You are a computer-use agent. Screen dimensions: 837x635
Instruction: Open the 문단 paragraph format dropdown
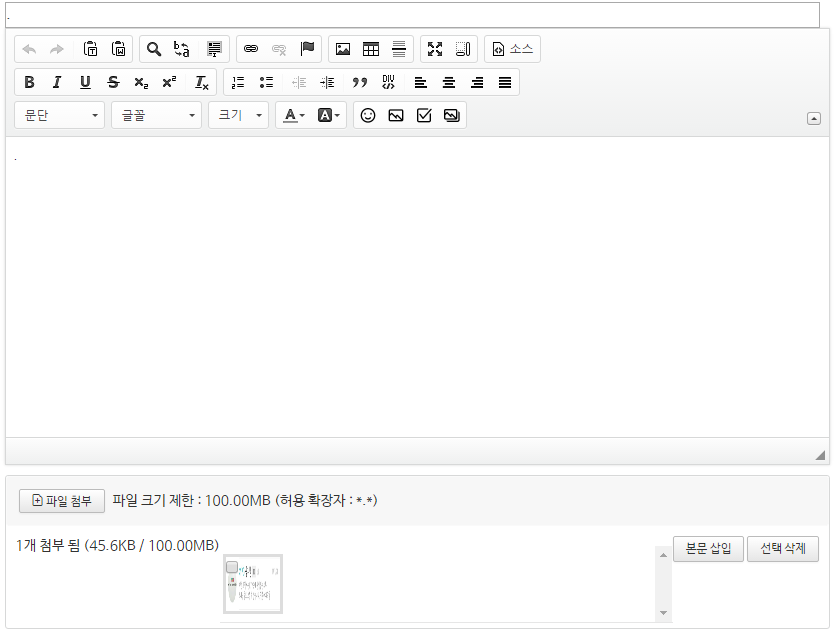(x=60, y=115)
